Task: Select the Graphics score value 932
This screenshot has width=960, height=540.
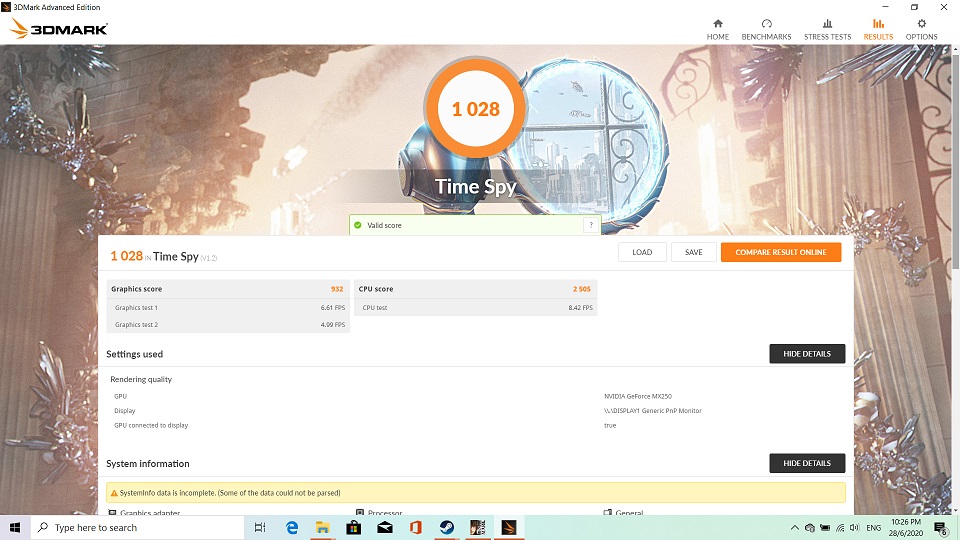Action: [337, 289]
